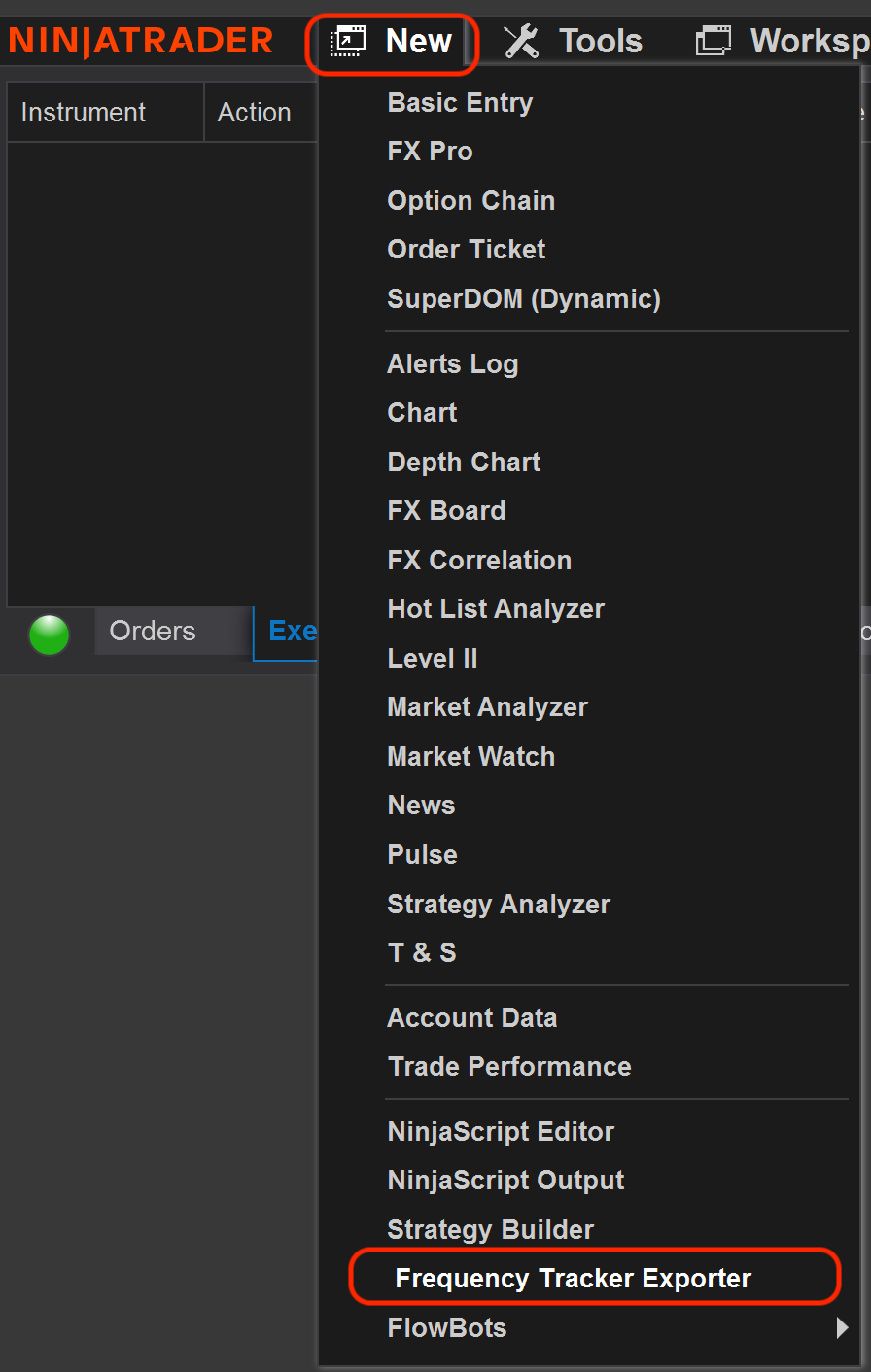This screenshot has width=871, height=1372.
Task: Open FlowBots menu item
Action: tap(447, 1328)
